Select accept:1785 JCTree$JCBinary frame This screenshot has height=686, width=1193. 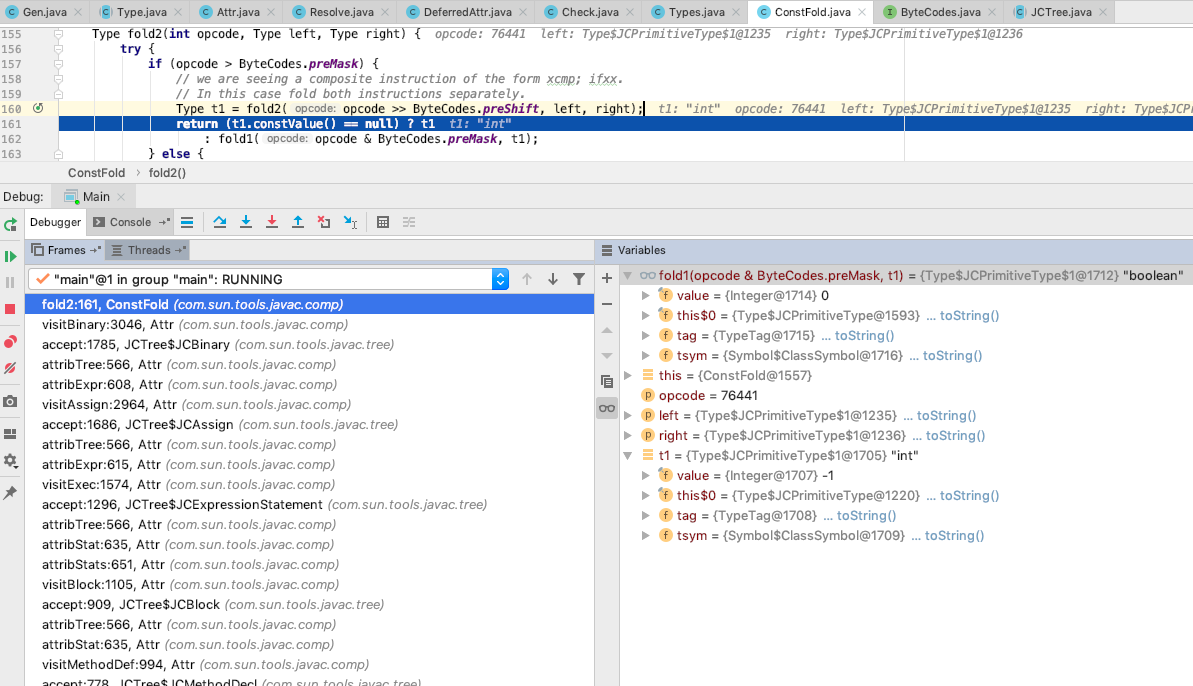tap(309, 345)
